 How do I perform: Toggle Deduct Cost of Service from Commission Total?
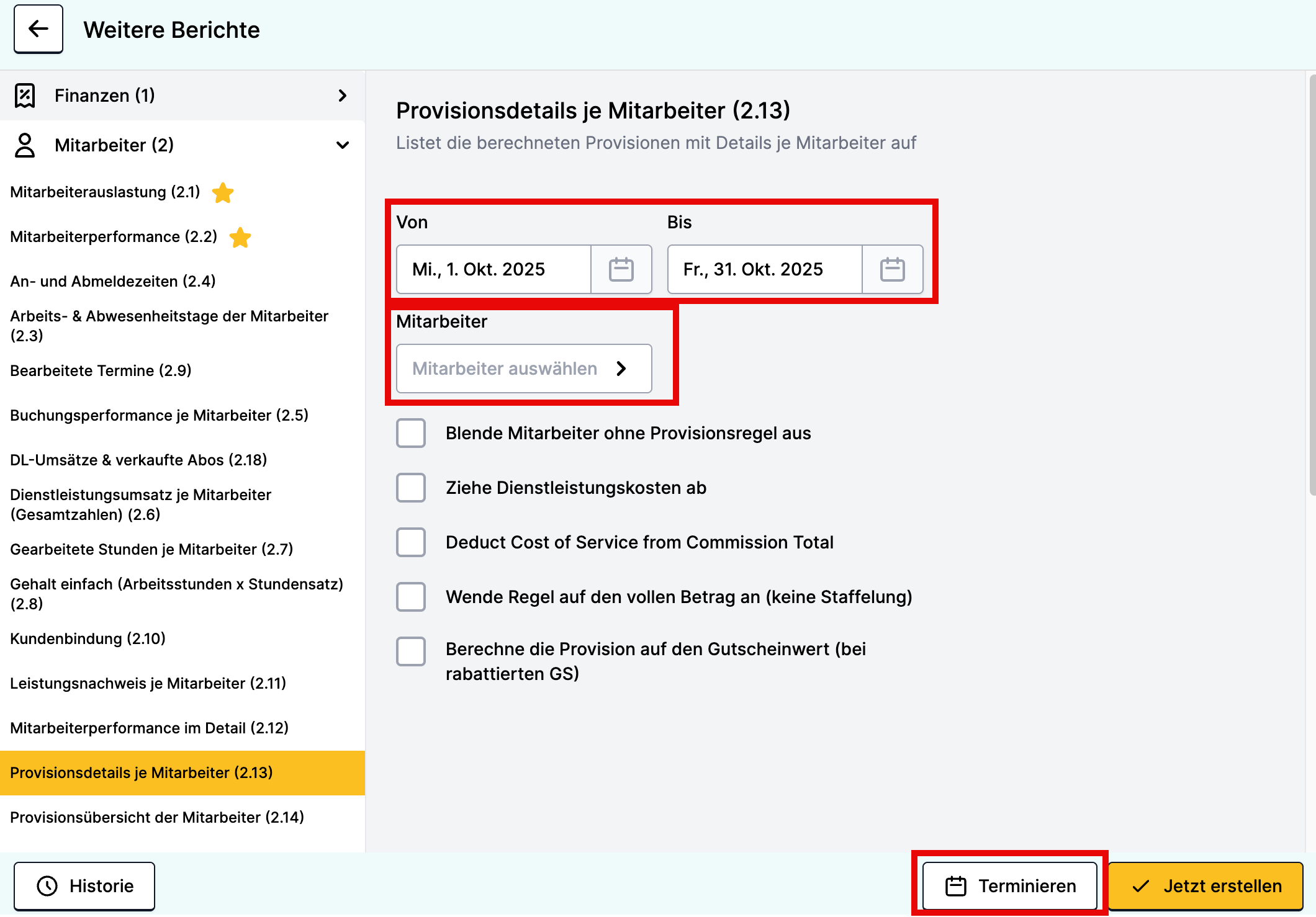click(x=411, y=542)
